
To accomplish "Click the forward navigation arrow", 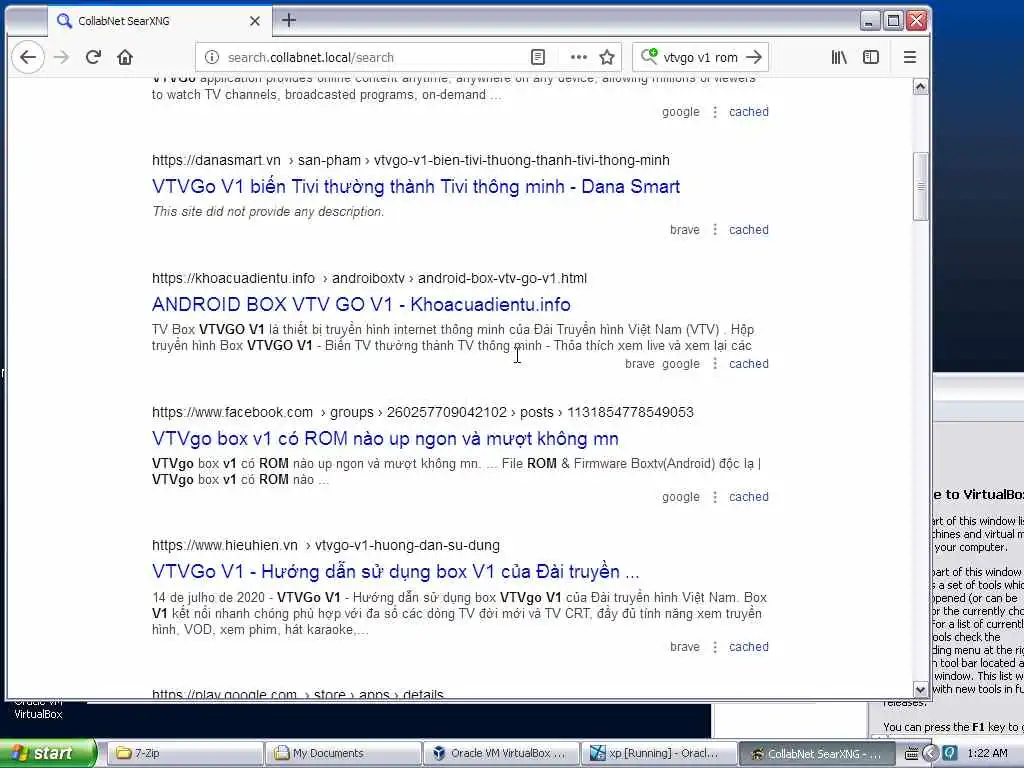I will point(61,57).
